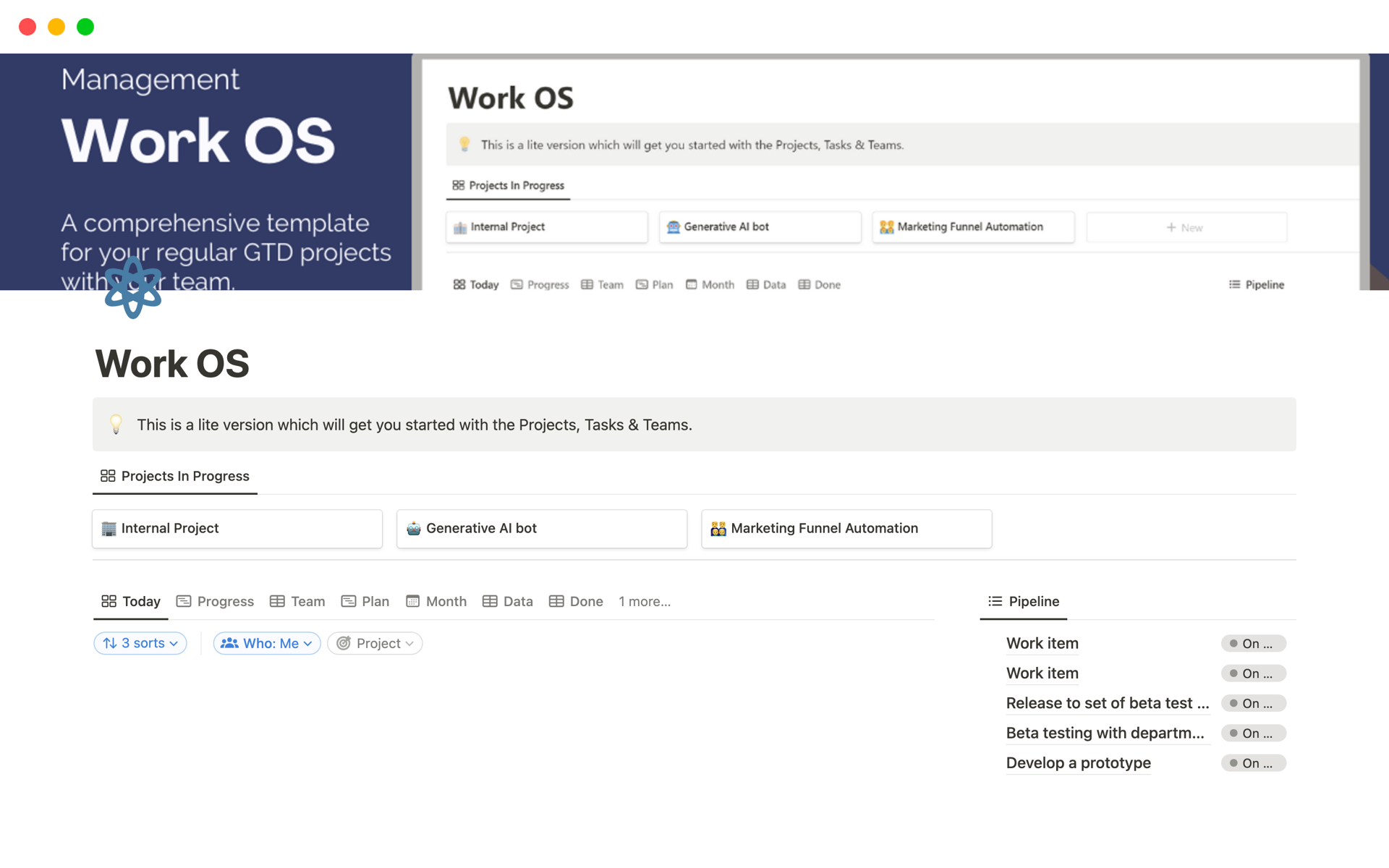Open the Who: Me filter dropdown
The height and width of the screenshot is (868, 1389).
point(267,643)
